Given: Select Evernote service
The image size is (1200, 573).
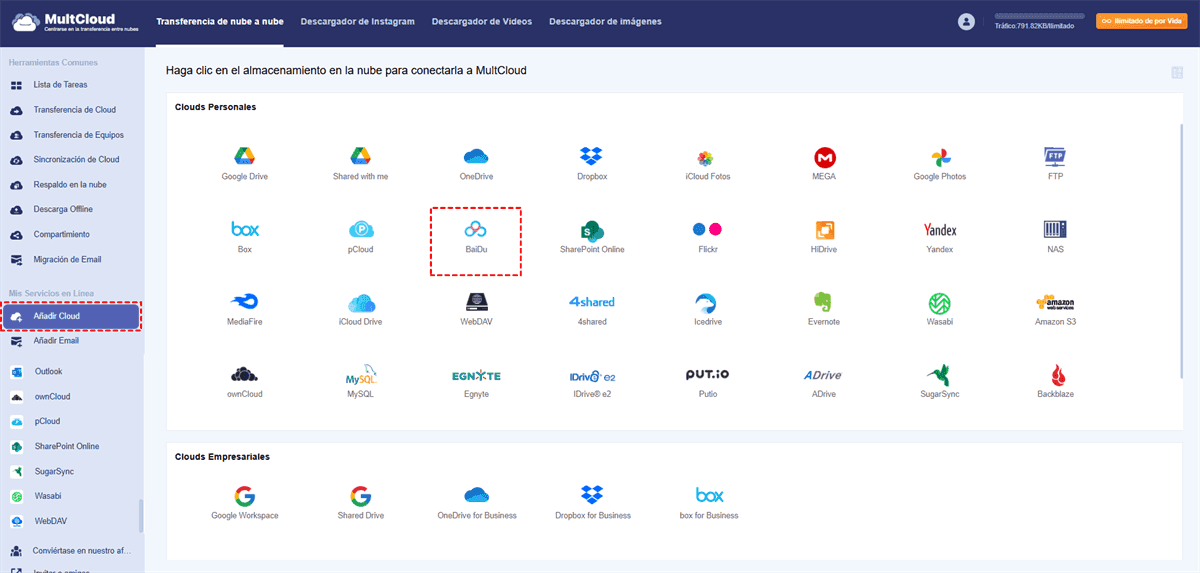Looking at the screenshot, I should 824,310.
